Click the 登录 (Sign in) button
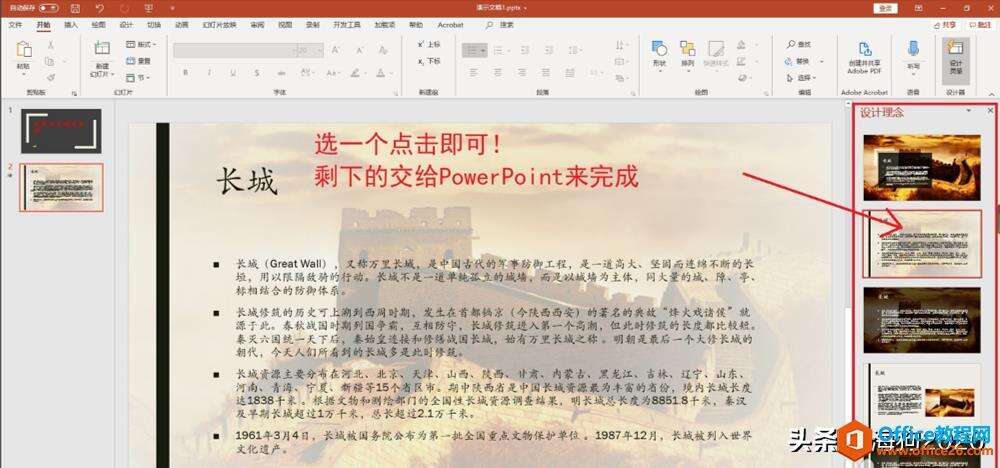The image size is (1000, 468). click(885, 8)
